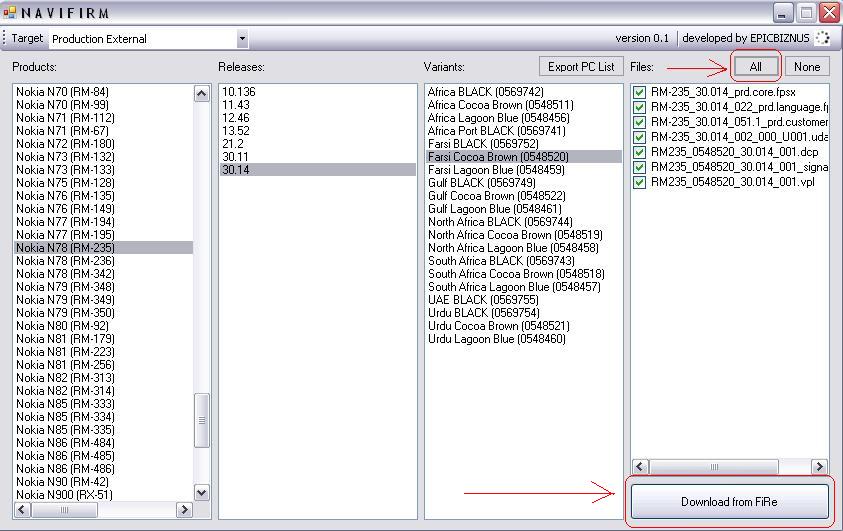This screenshot has width=843, height=531.
Task: Uncheck RM235_0548520_30.014_001.vpl file
Action: [x=639, y=183]
